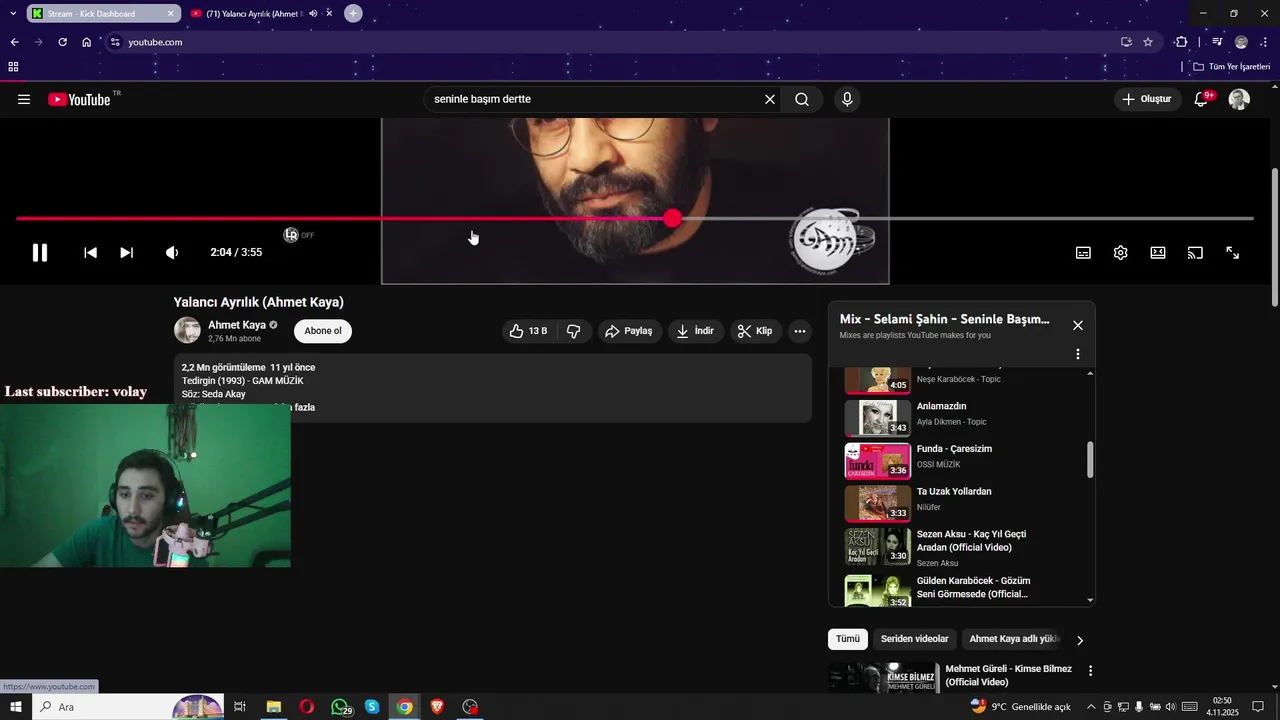
Task: Click the Create (Oluştur) button
Action: click(x=1147, y=99)
